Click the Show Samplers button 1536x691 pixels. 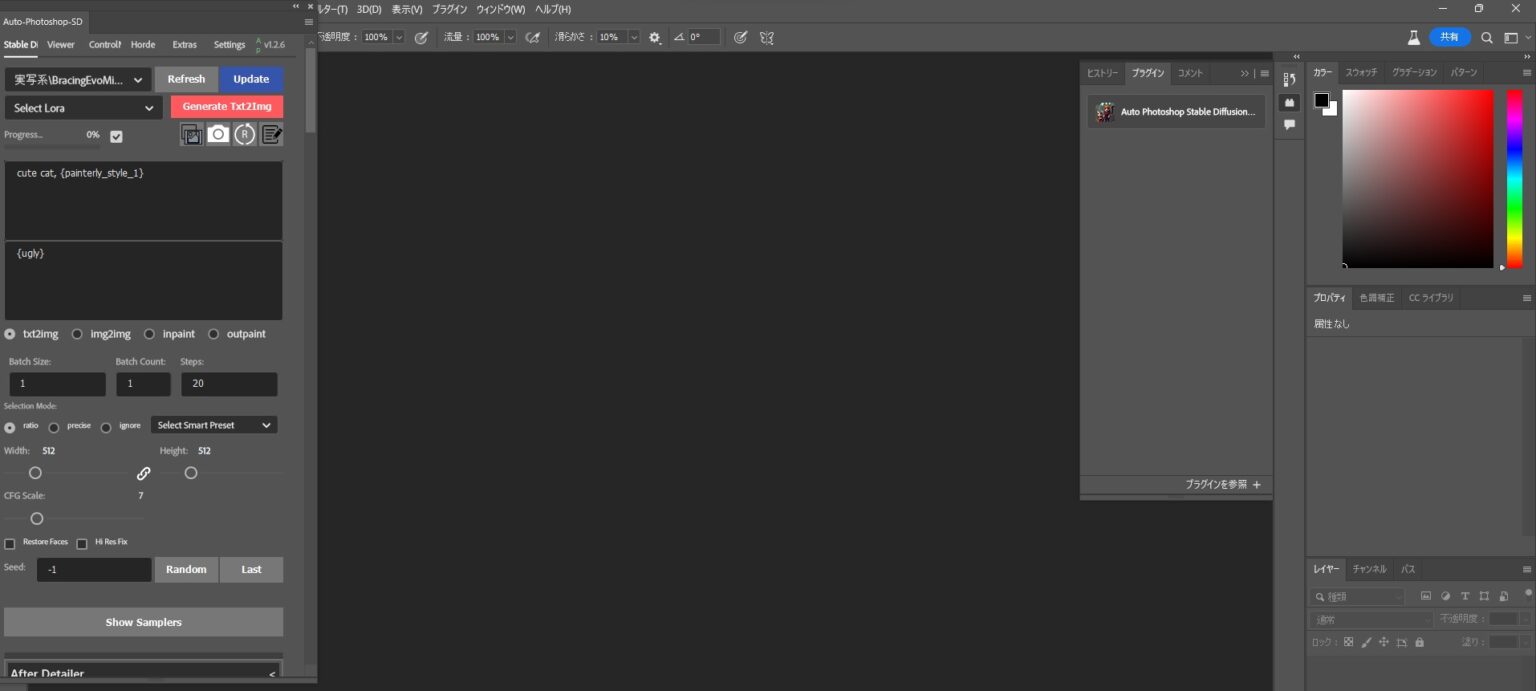coord(143,622)
